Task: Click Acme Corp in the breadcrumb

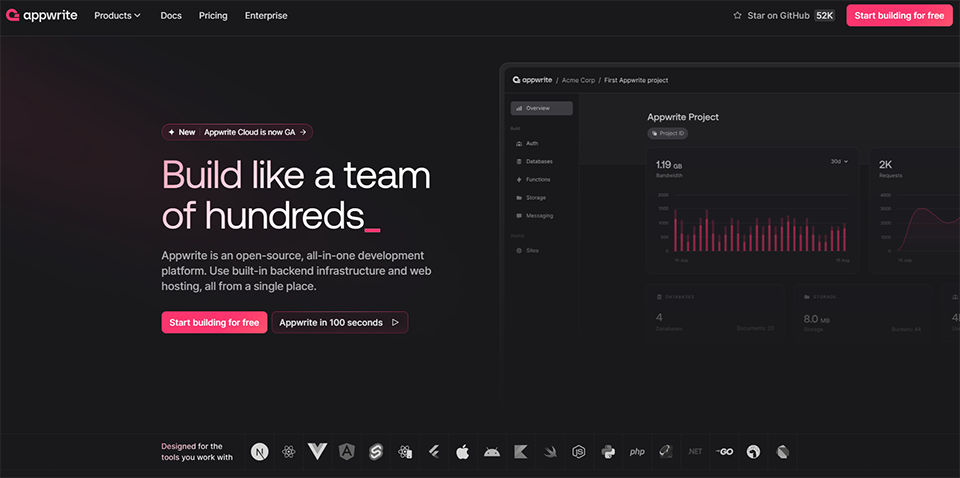Action: pos(578,80)
